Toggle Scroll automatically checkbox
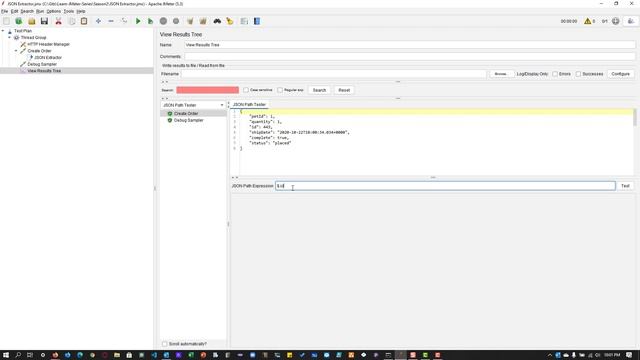This screenshot has width=640, height=360. point(165,344)
